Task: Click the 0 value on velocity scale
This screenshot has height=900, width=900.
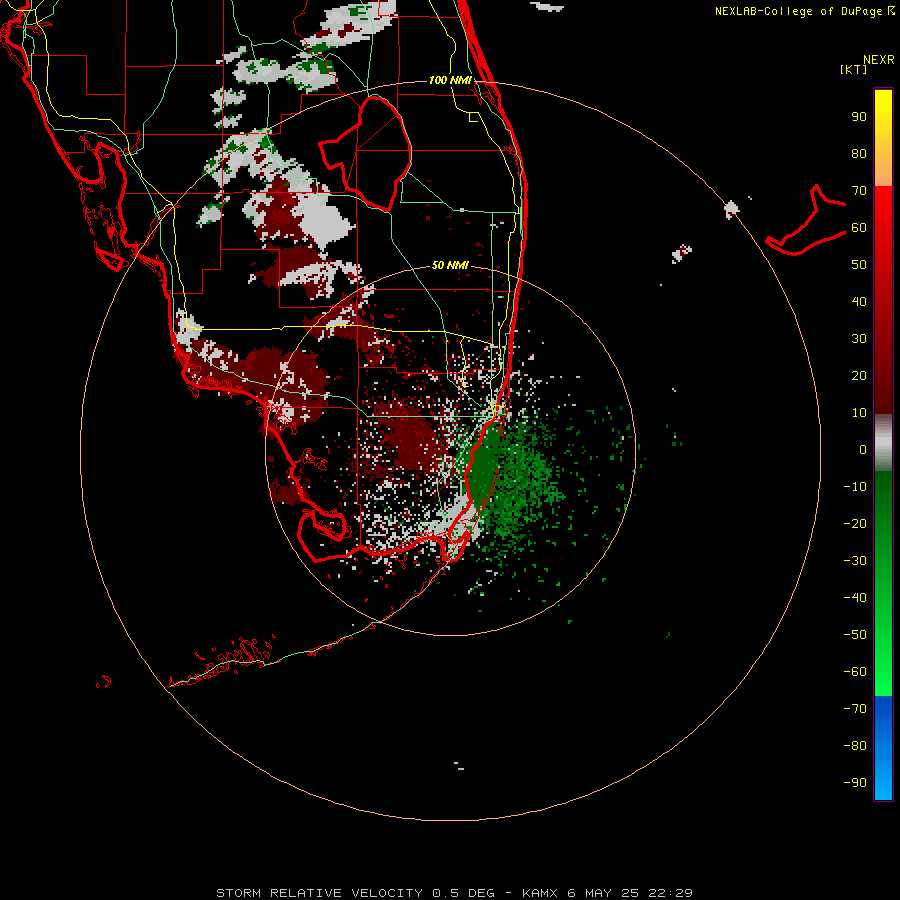Action: 863,450
